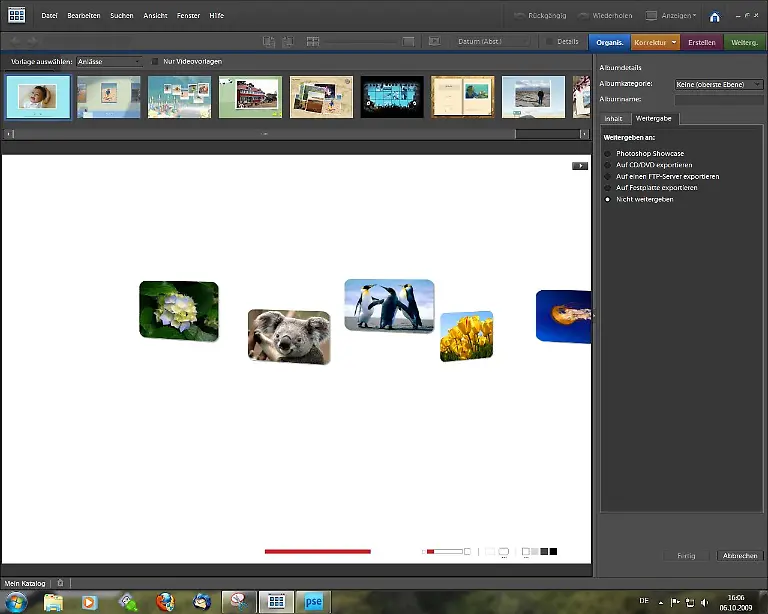Open the Vorlage auswählen dropdown

[x=109, y=62]
